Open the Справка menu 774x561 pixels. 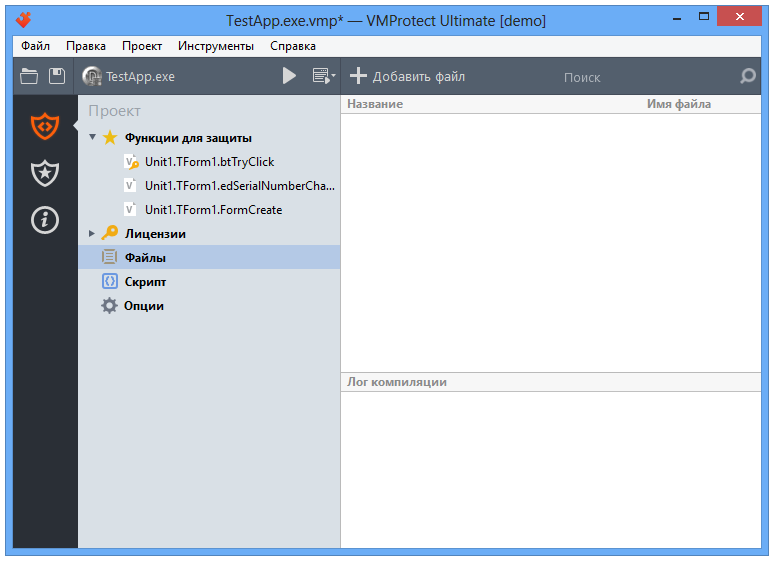point(293,46)
